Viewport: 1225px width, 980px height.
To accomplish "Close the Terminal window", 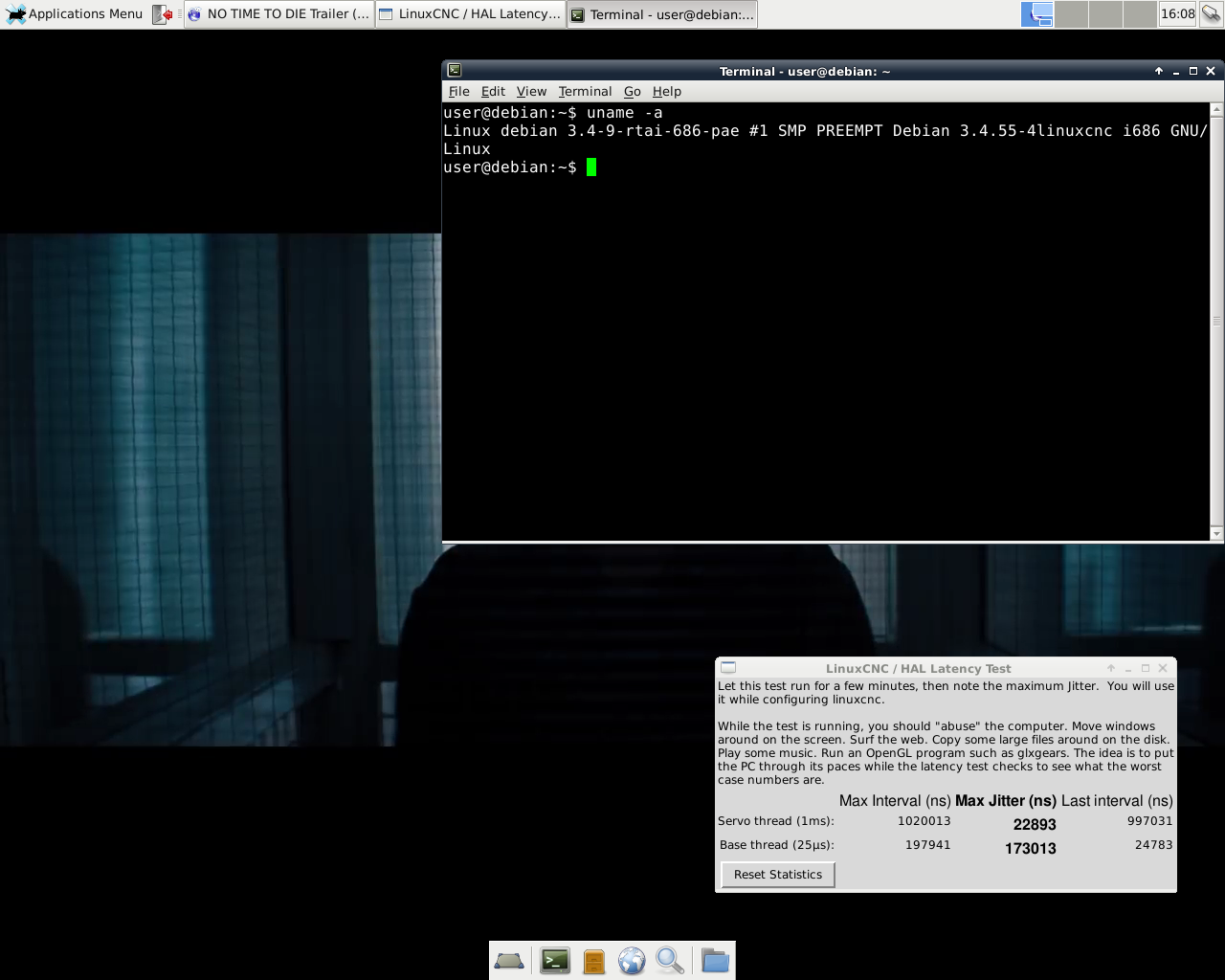I will (x=1211, y=71).
